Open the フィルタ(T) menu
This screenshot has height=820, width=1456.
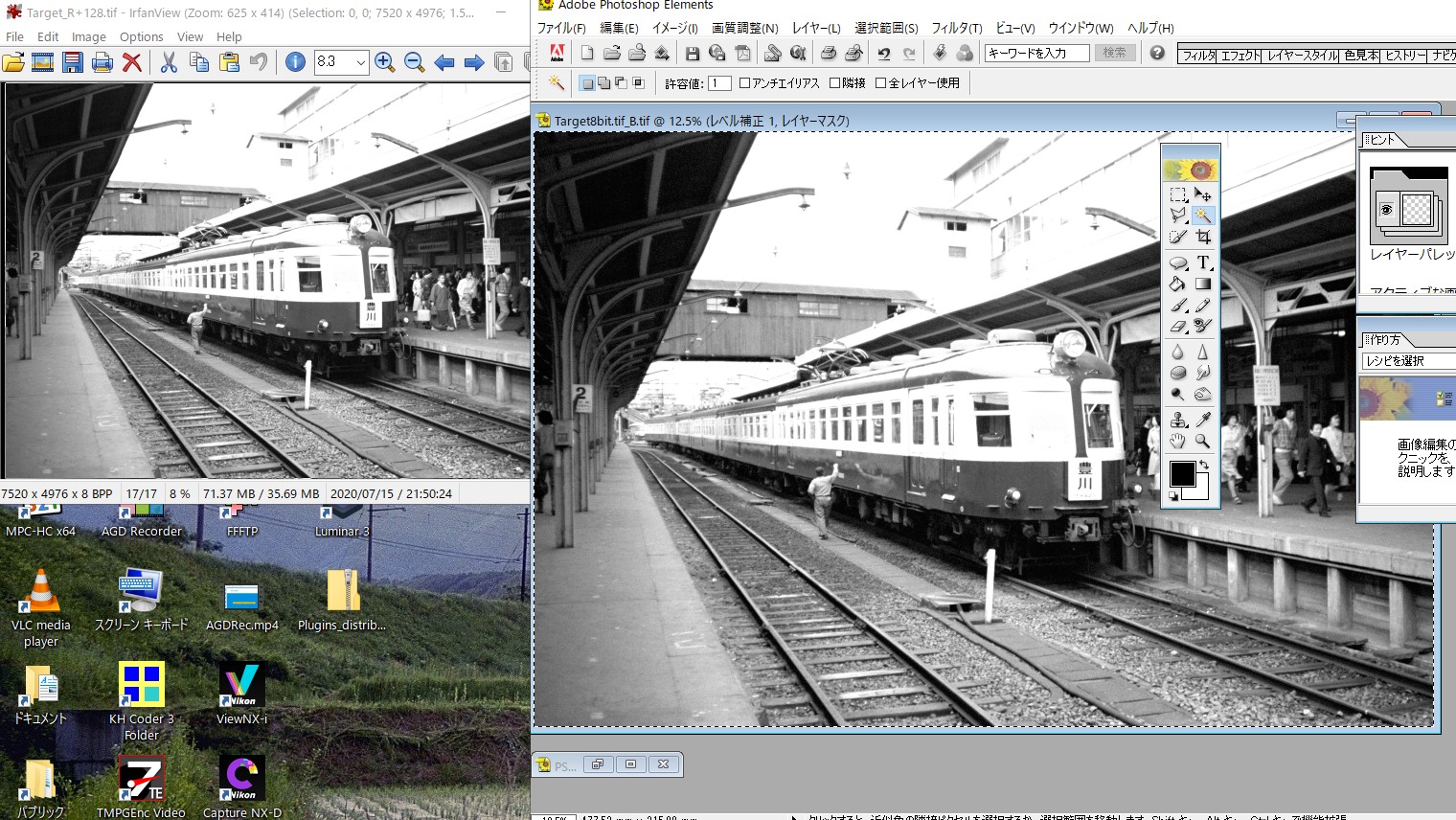coord(957,29)
